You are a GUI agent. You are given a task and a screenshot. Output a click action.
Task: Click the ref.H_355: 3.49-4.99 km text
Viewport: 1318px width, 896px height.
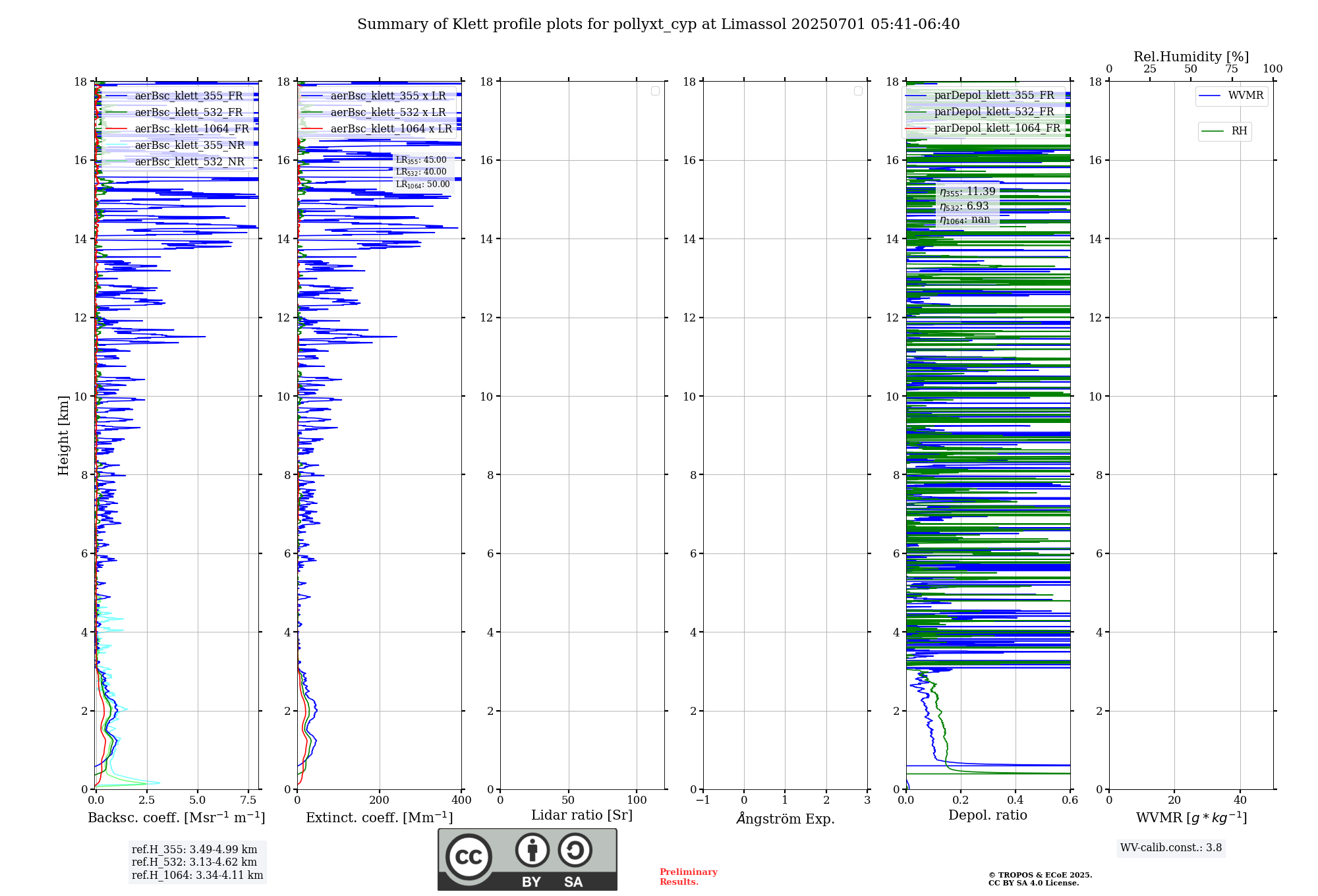(194, 850)
